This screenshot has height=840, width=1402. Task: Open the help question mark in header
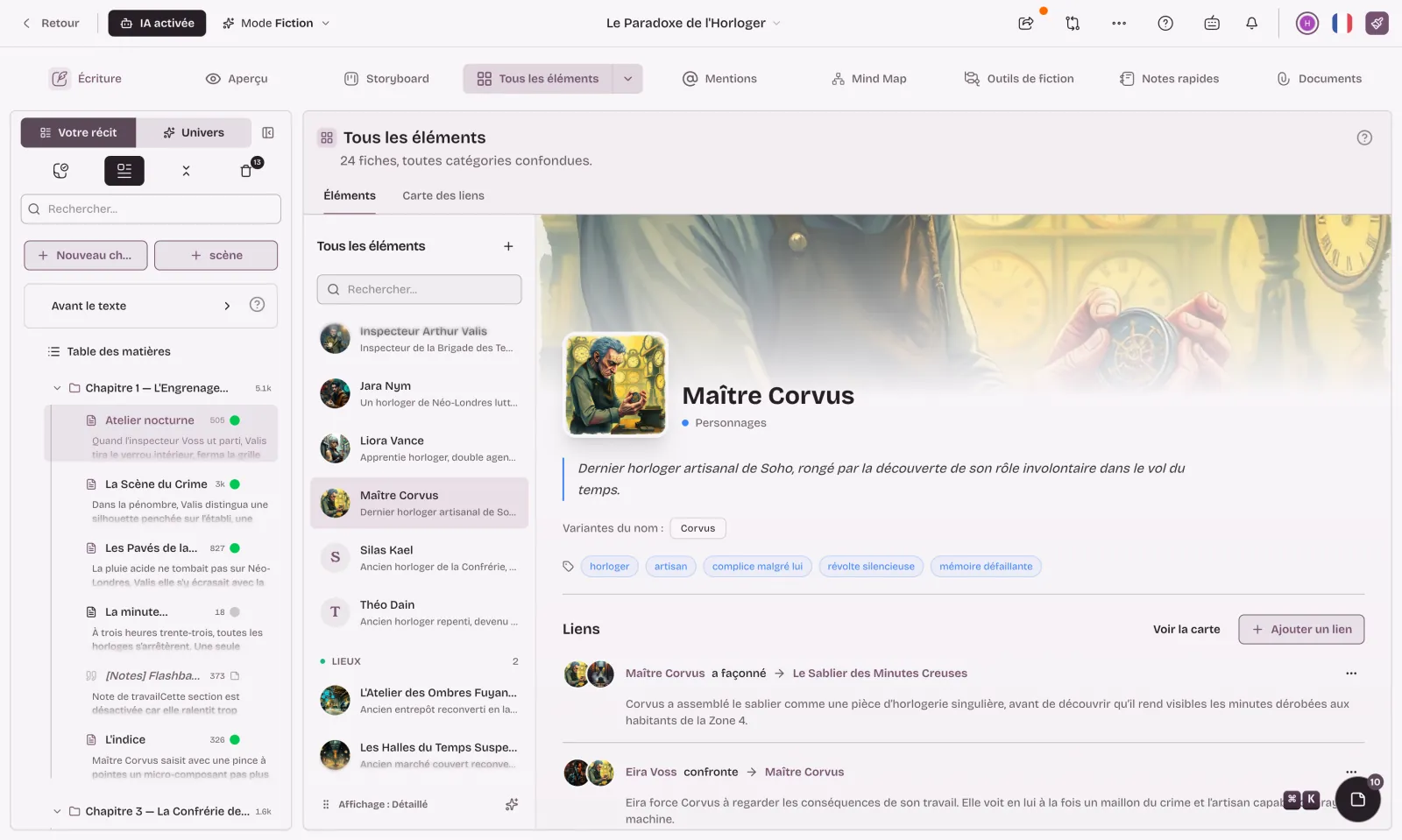(x=1165, y=24)
